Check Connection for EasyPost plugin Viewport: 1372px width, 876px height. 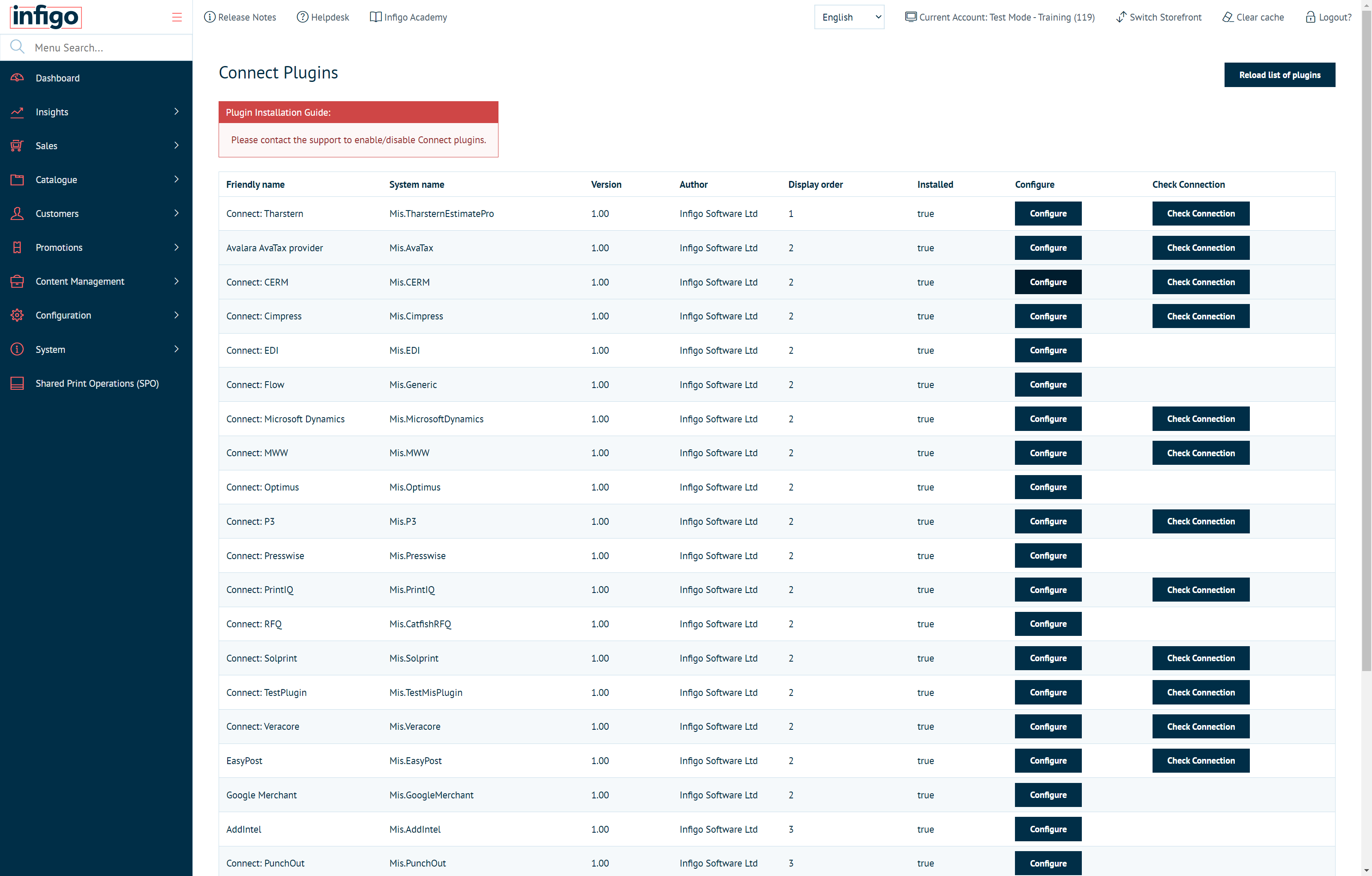coord(1201,761)
